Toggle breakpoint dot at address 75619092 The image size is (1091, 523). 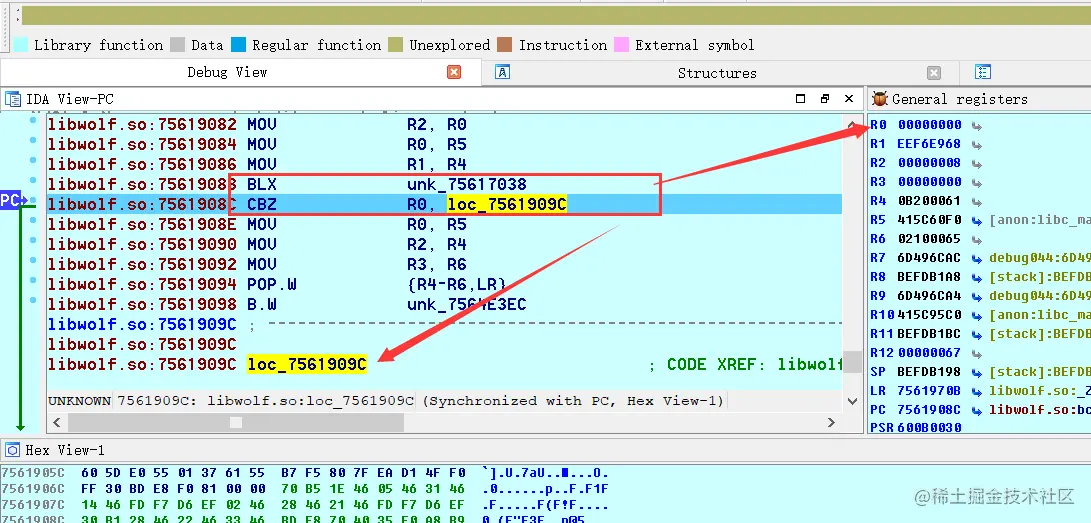coord(33,261)
